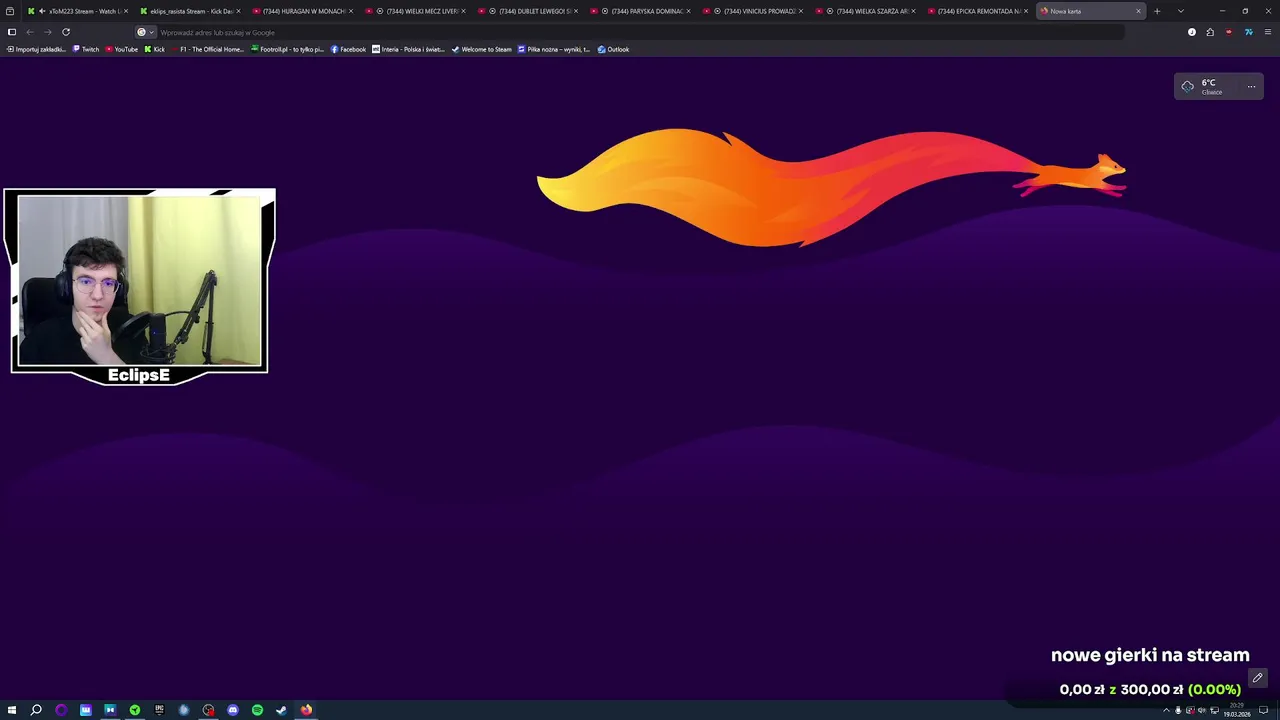This screenshot has height=720, width=1280.
Task: Open Spotify from the taskbar
Action: coord(257,710)
